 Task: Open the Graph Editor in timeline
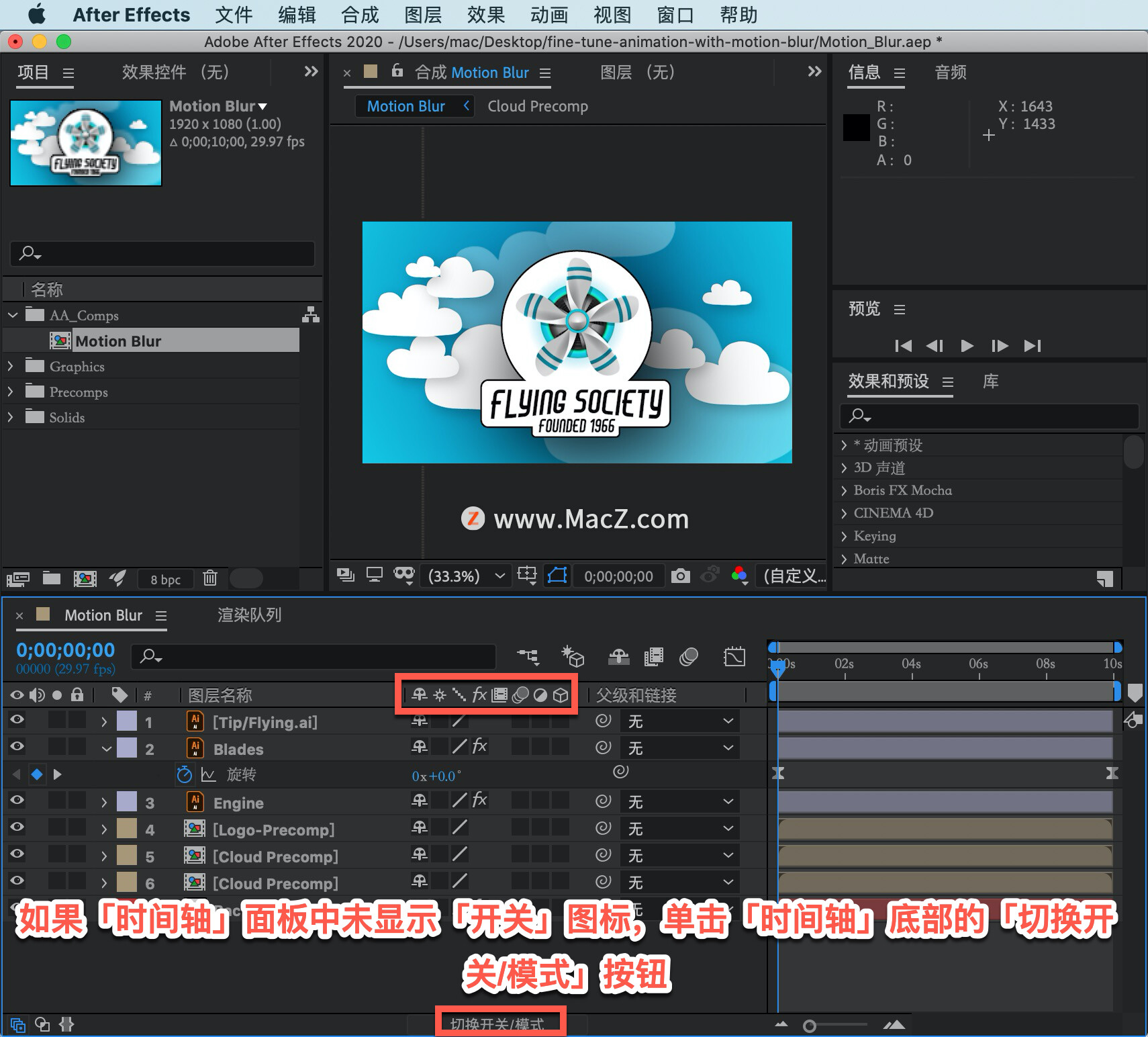click(734, 656)
